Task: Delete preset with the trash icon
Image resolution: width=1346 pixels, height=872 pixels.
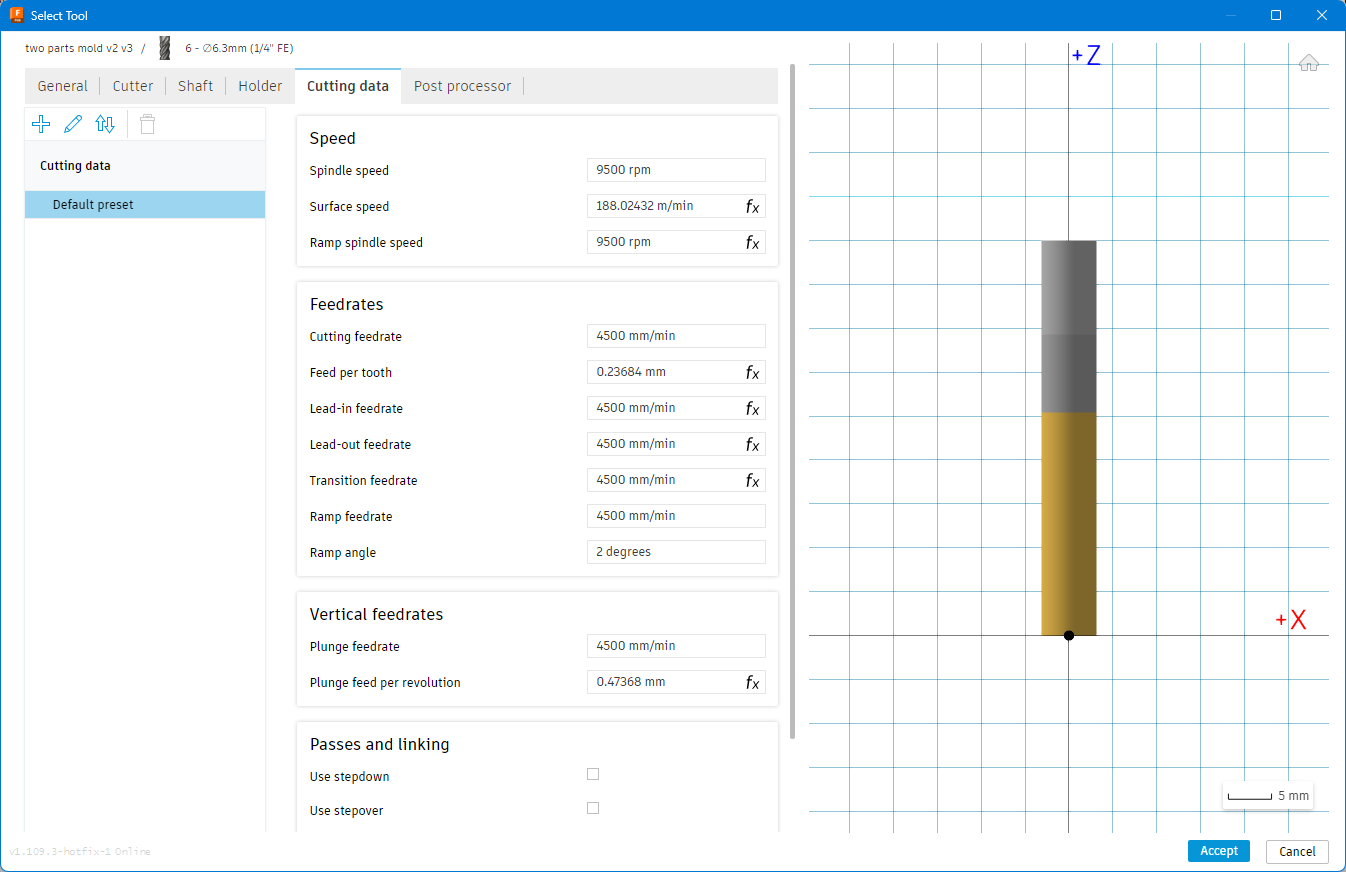Action: coord(147,124)
